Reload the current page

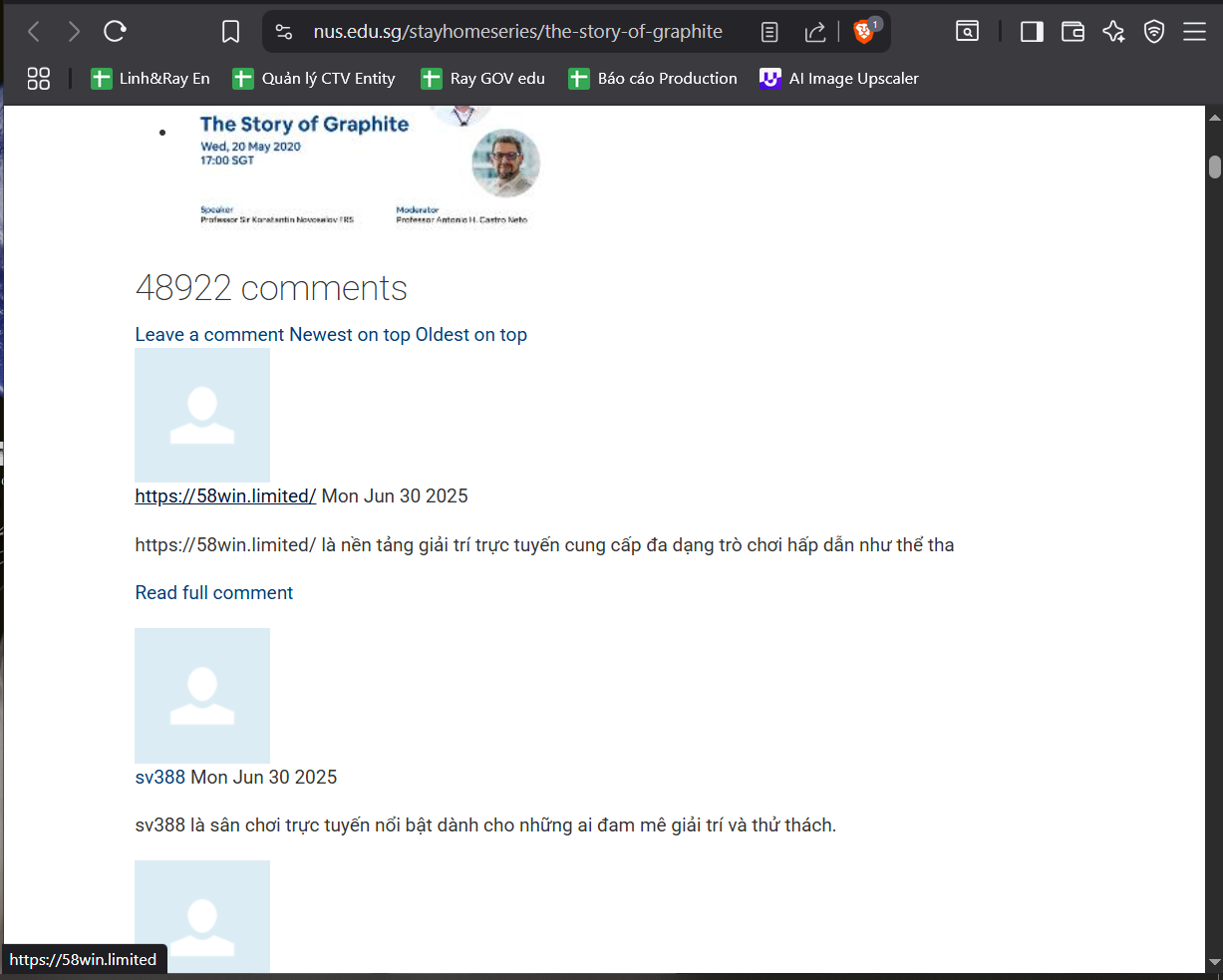point(115,32)
